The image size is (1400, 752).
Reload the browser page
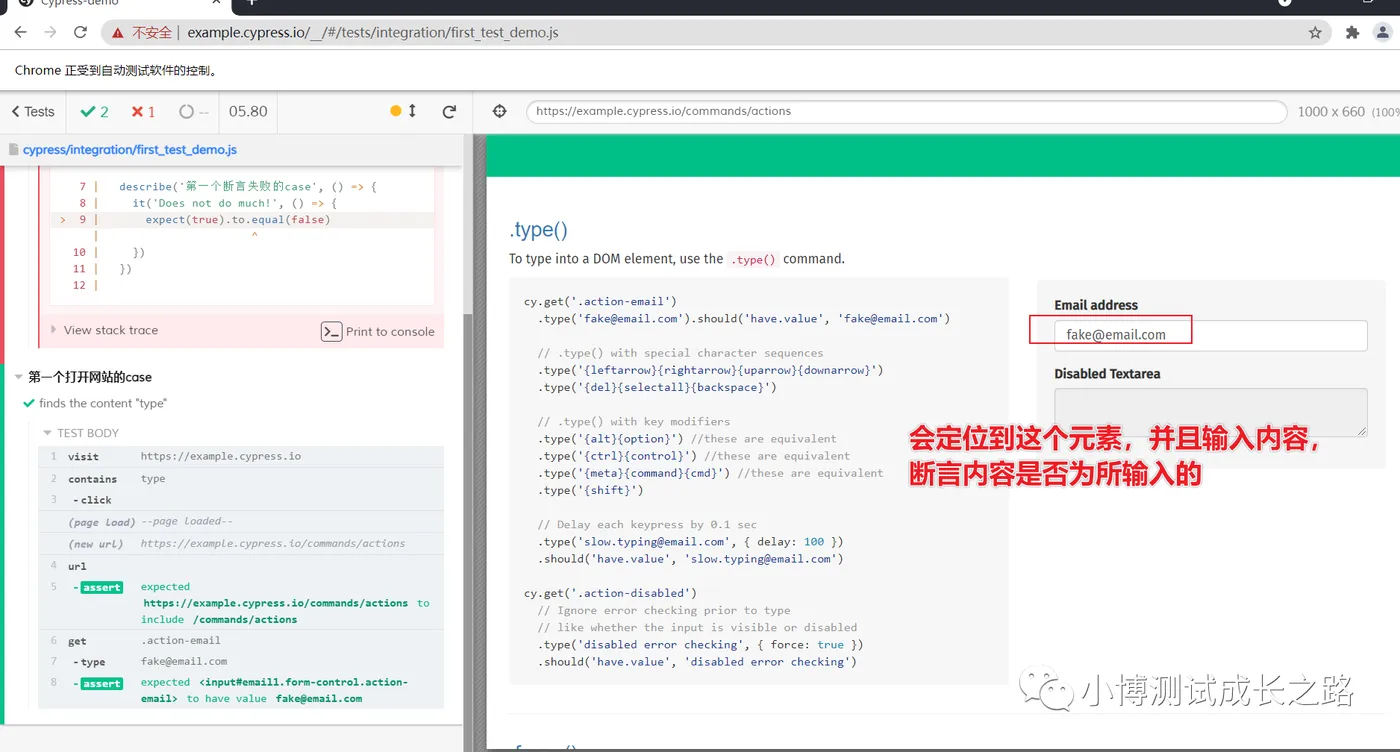[x=80, y=32]
